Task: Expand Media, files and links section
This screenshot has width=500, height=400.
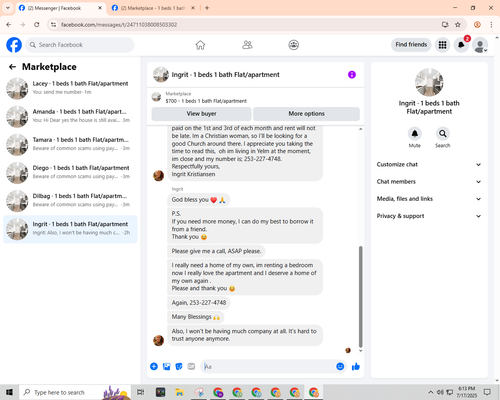Action: pyautogui.click(x=429, y=199)
